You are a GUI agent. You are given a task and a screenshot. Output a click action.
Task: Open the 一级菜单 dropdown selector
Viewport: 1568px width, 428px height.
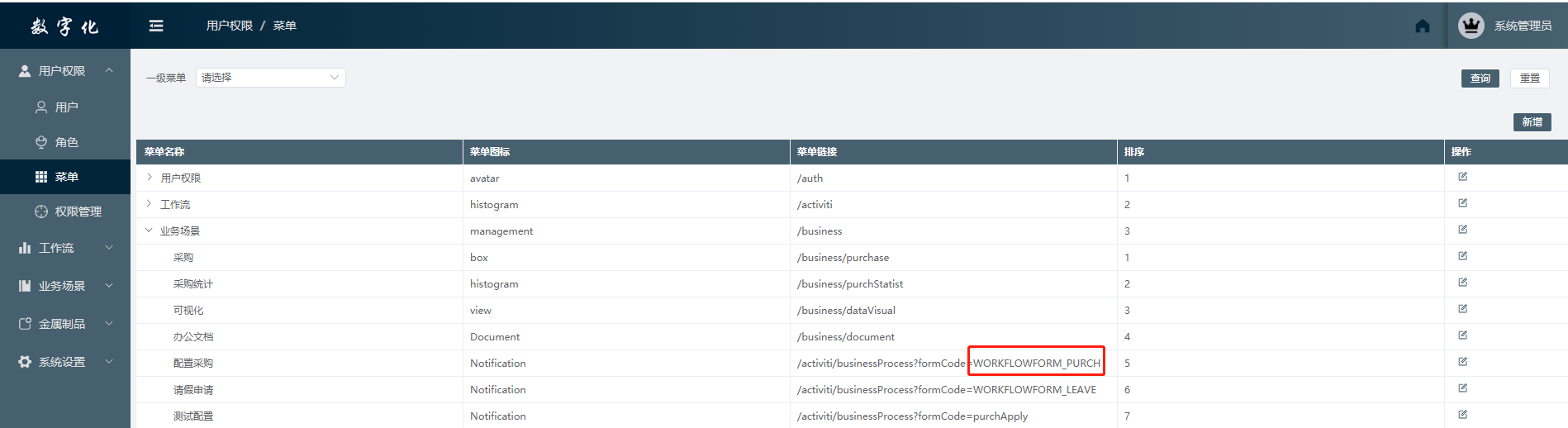coord(270,78)
